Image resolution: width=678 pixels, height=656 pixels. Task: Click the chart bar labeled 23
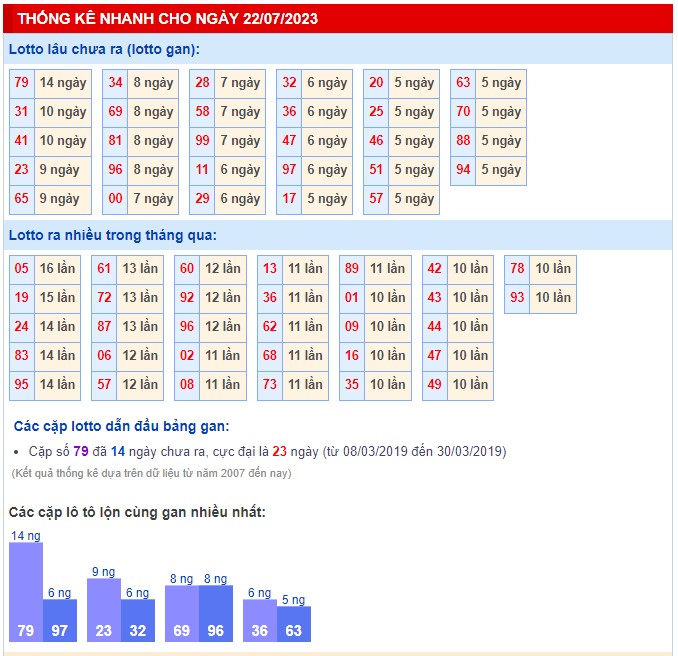coord(104,610)
